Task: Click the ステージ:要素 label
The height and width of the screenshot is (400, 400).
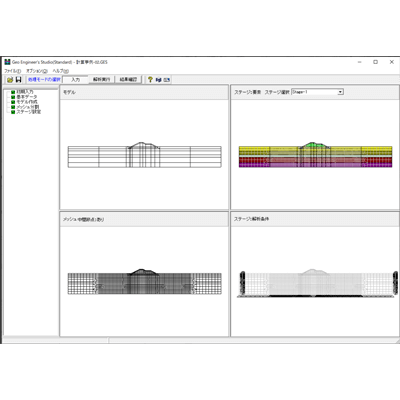Action: [247, 92]
